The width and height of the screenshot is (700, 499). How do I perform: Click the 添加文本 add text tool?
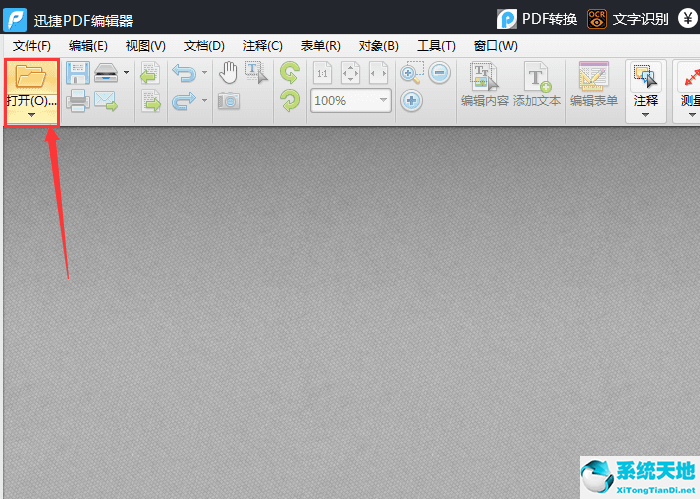[537, 85]
